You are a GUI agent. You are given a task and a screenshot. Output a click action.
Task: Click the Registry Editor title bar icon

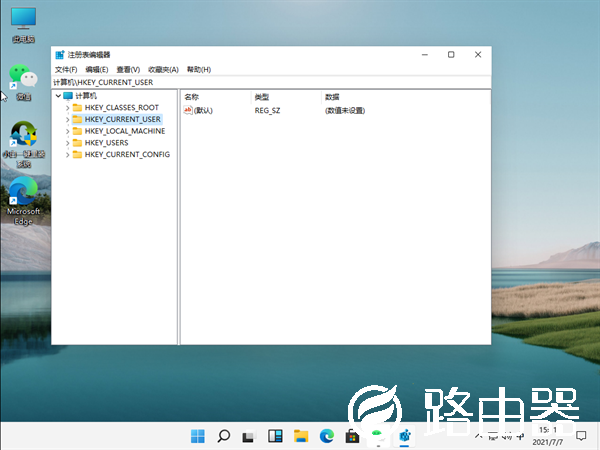[x=60, y=55]
